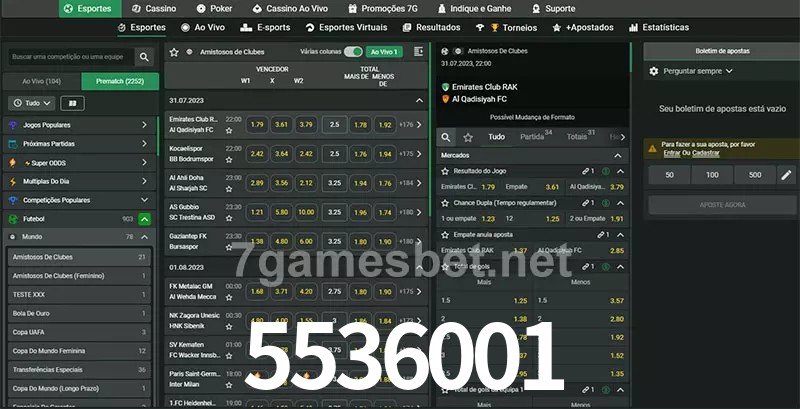Click the layout view icon next to Tudo
This screenshot has height=409, width=800.
click(72, 103)
